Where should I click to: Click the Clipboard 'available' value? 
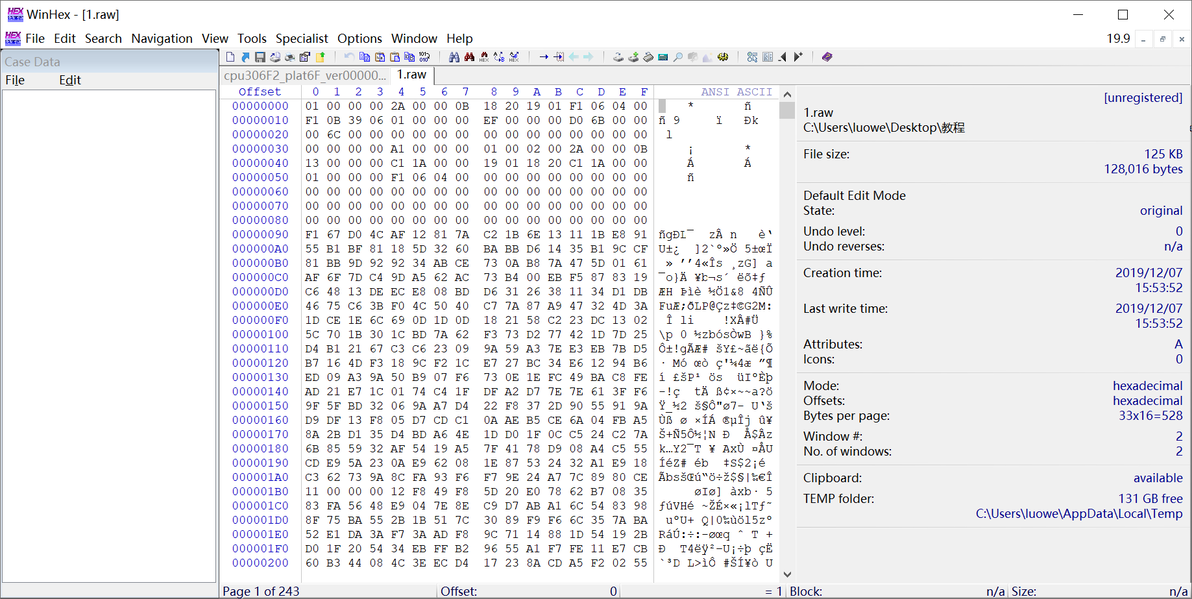tap(1158, 478)
